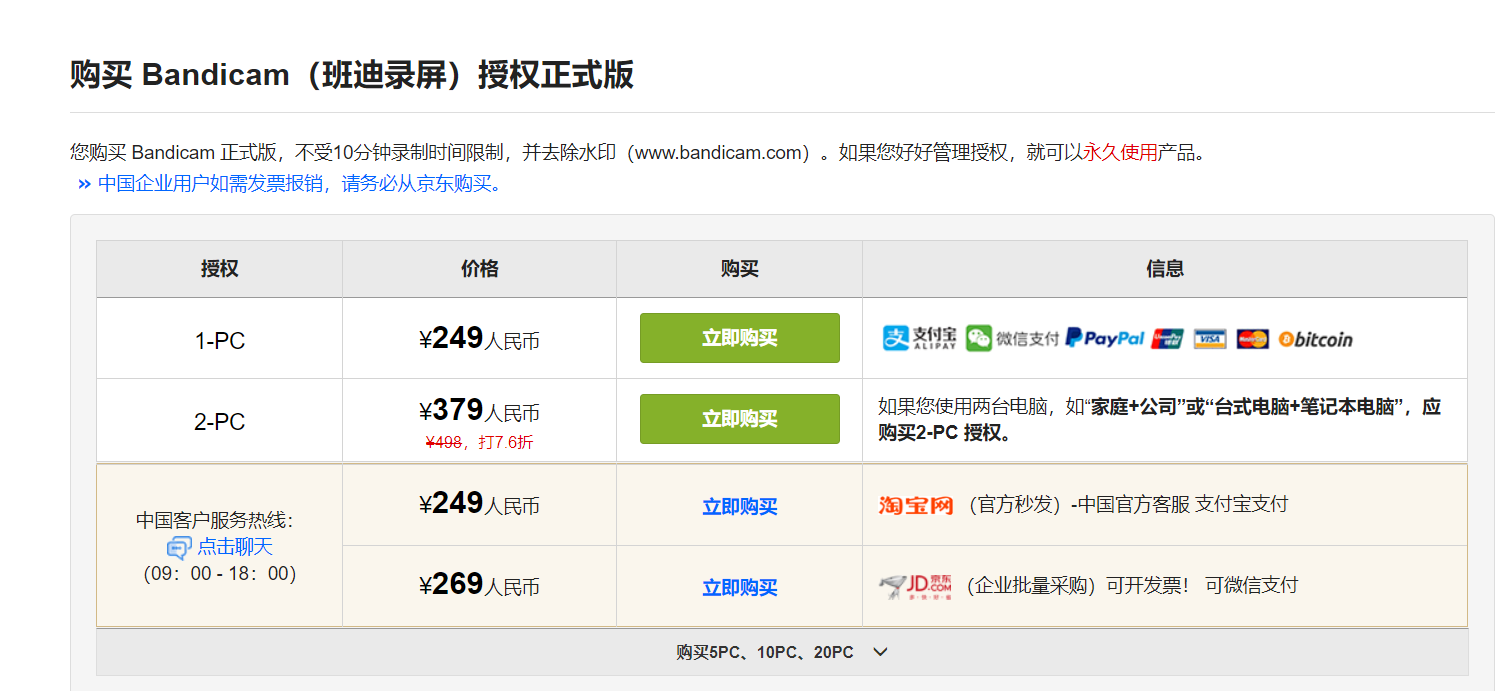Click the 价格 column header

480,269
